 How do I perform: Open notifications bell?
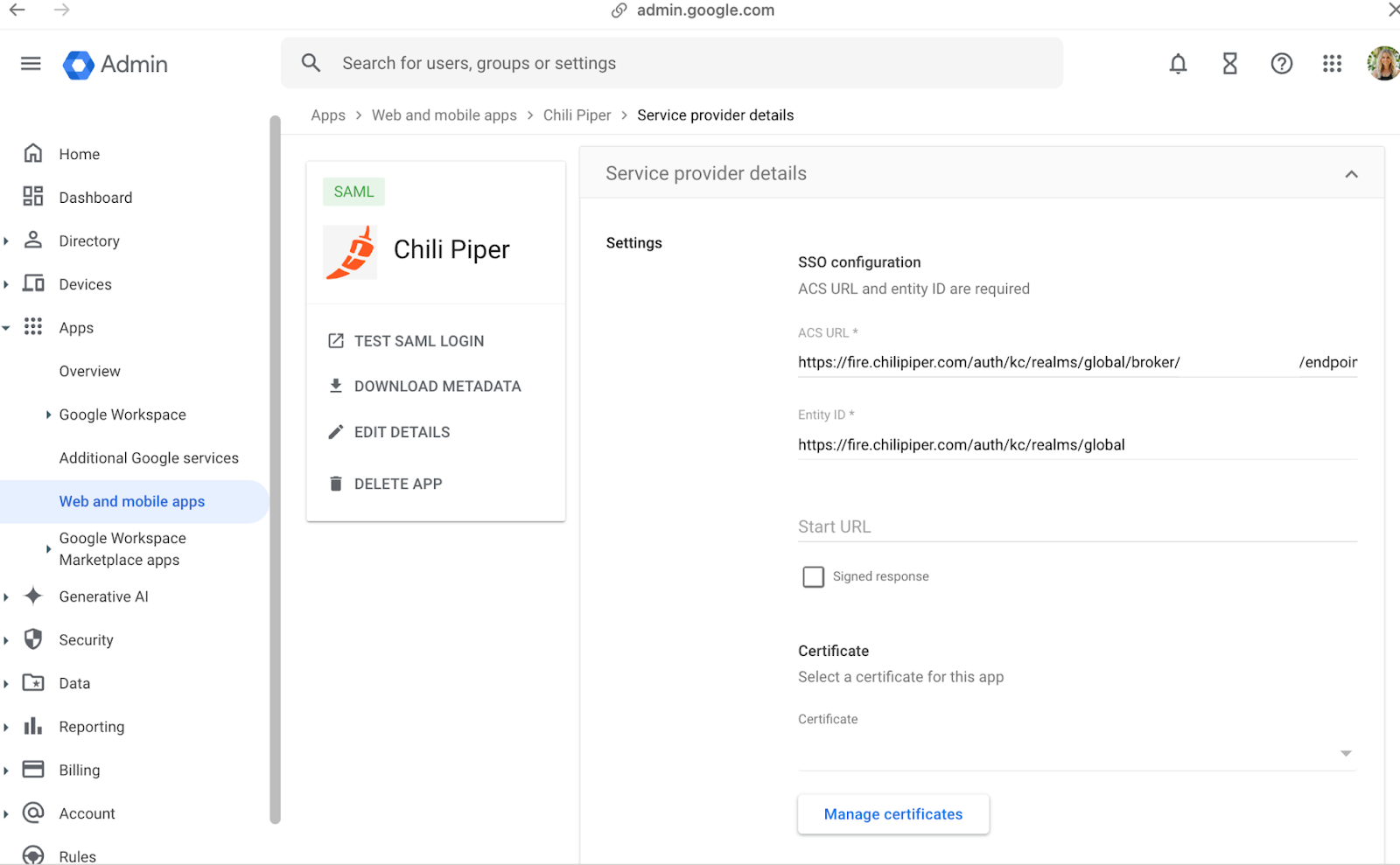coord(1178,64)
